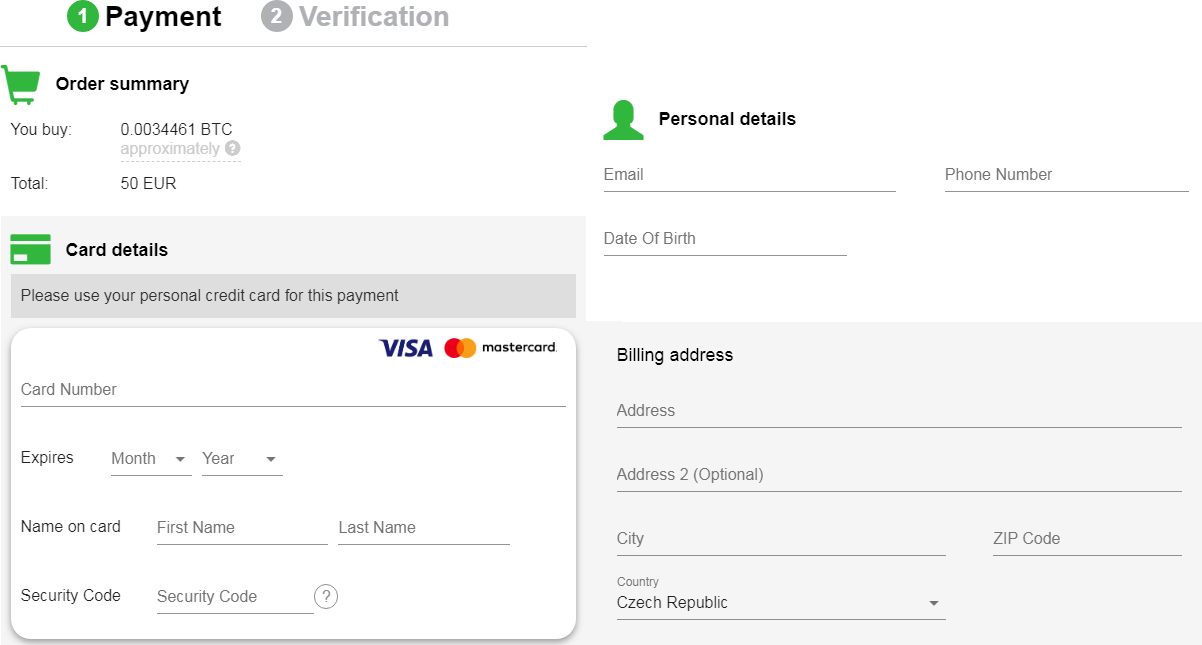The width and height of the screenshot is (1202, 645).
Task: Open the Expires Year dropdown
Action: [x=241, y=459]
